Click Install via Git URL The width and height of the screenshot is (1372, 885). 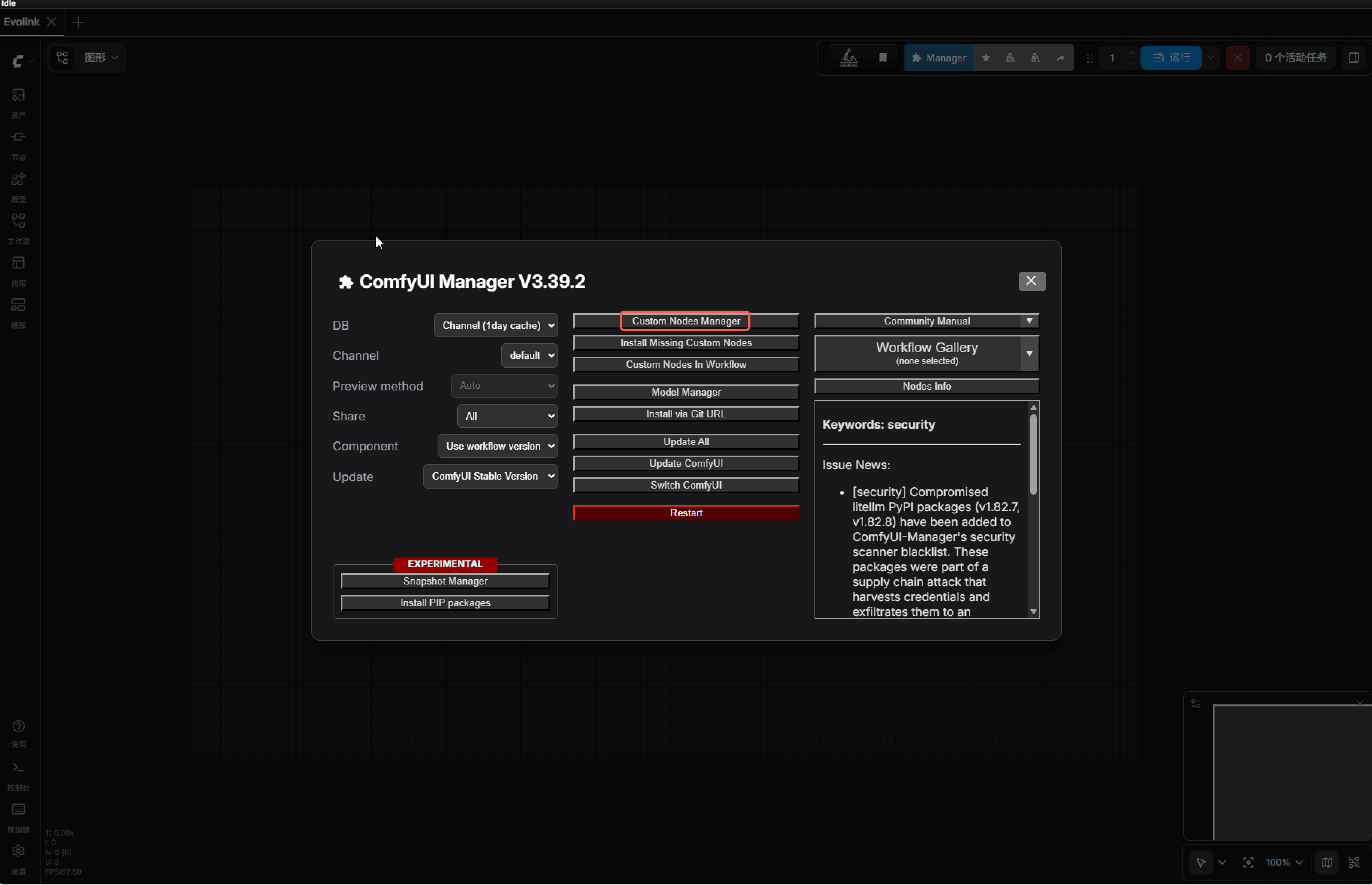(x=686, y=414)
